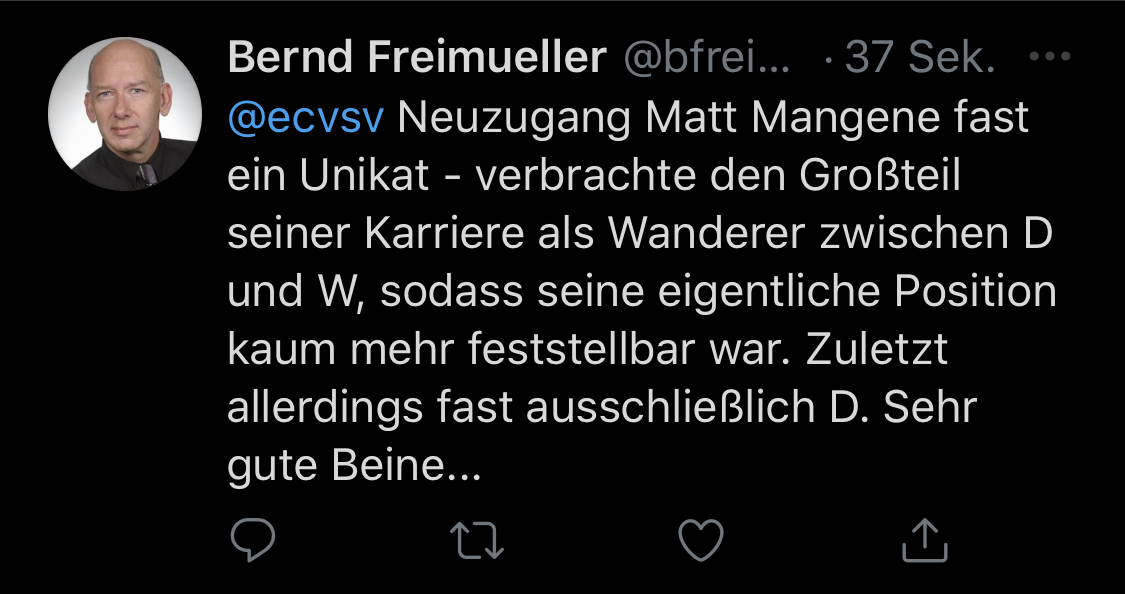Click the closing text 'gute Beine...'

pyautogui.click(x=354, y=466)
